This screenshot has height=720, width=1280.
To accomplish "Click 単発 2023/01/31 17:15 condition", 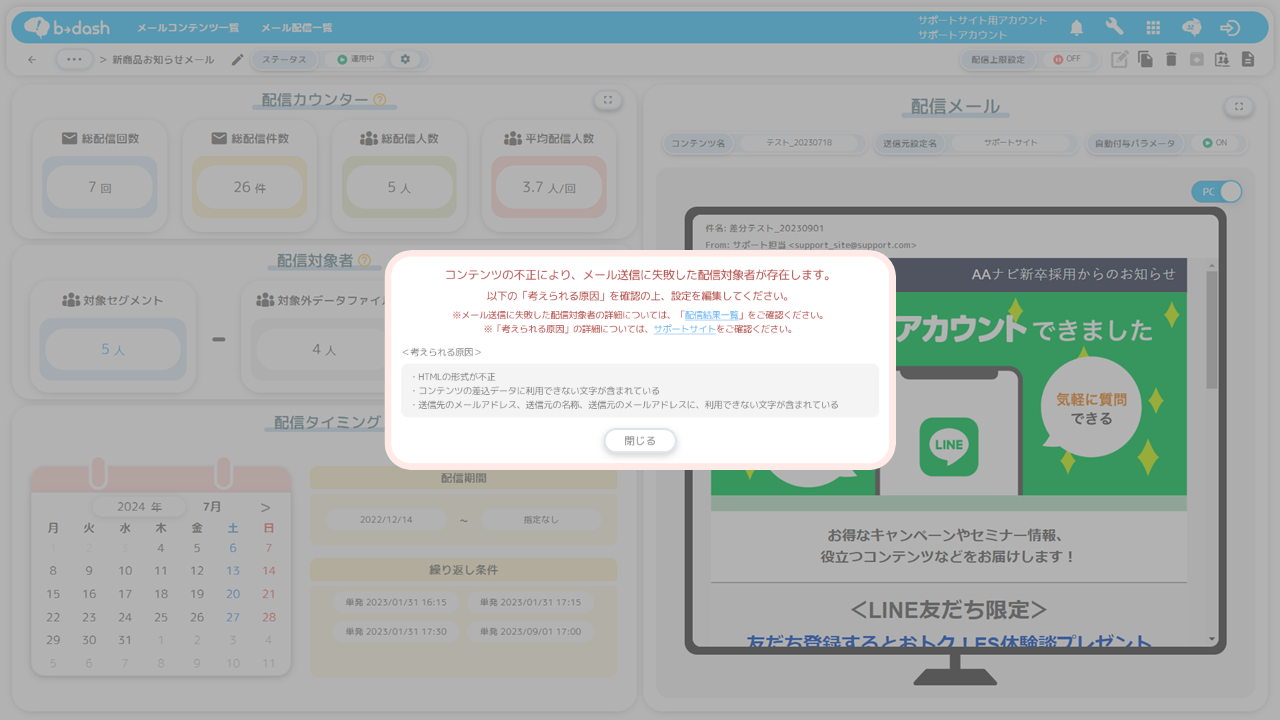I will (x=530, y=603).
